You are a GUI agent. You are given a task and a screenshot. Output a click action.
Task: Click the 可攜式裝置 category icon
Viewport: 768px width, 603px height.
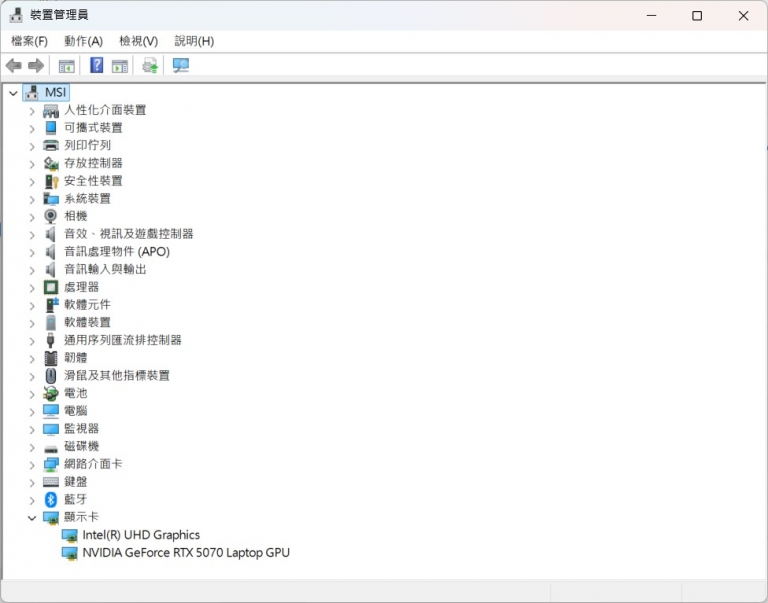51,128
